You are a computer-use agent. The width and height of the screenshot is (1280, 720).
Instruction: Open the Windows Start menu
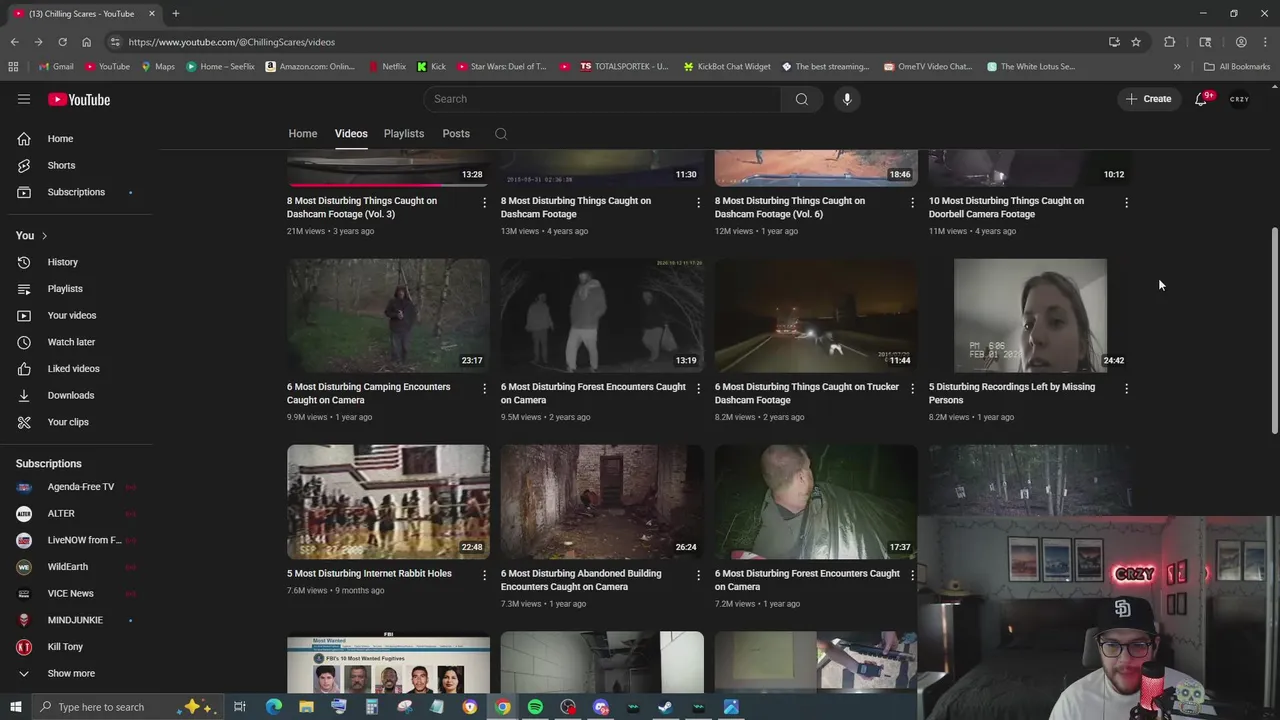(x=15, y=707)
